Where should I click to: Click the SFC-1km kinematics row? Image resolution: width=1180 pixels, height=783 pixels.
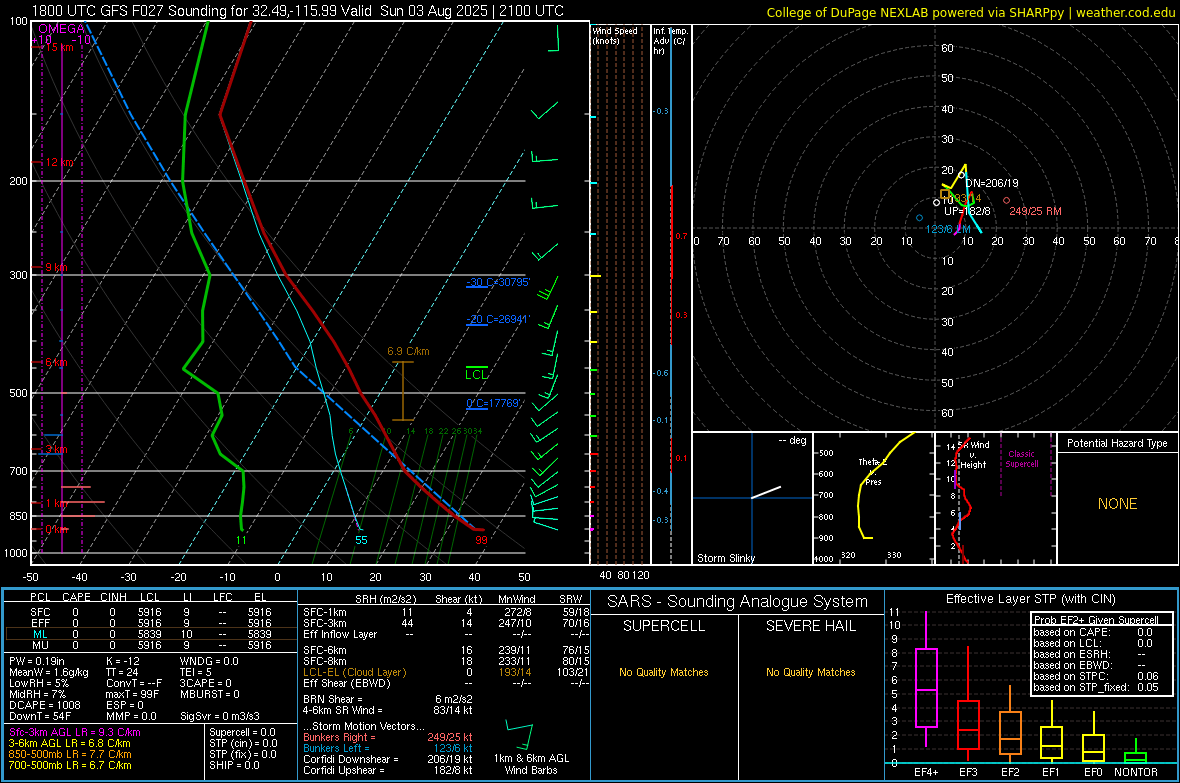446,612
